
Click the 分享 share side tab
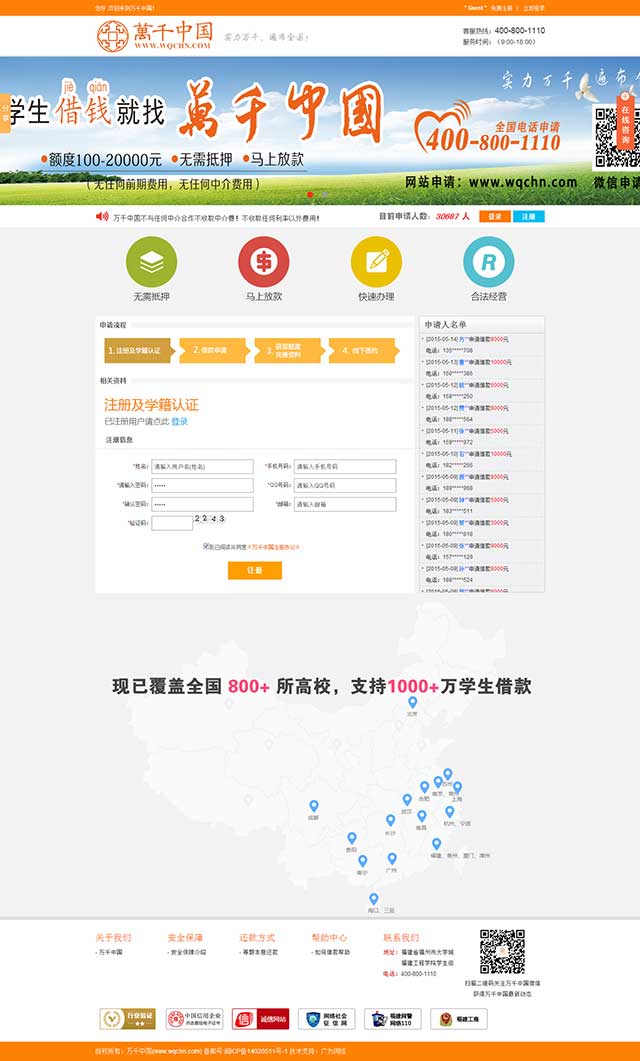click(x=5, y=113)
